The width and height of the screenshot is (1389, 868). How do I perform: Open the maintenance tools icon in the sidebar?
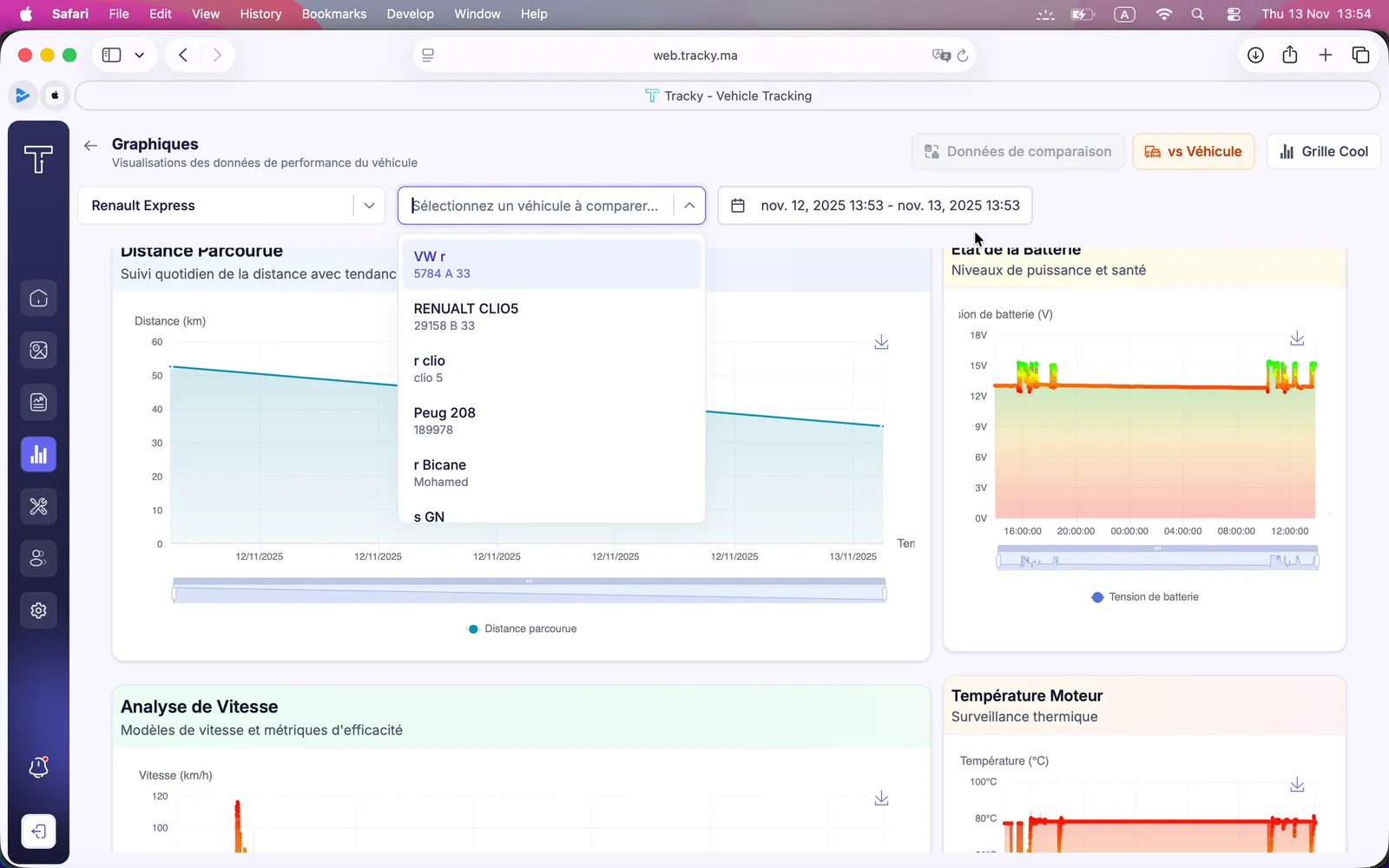[x=38, y=507]
